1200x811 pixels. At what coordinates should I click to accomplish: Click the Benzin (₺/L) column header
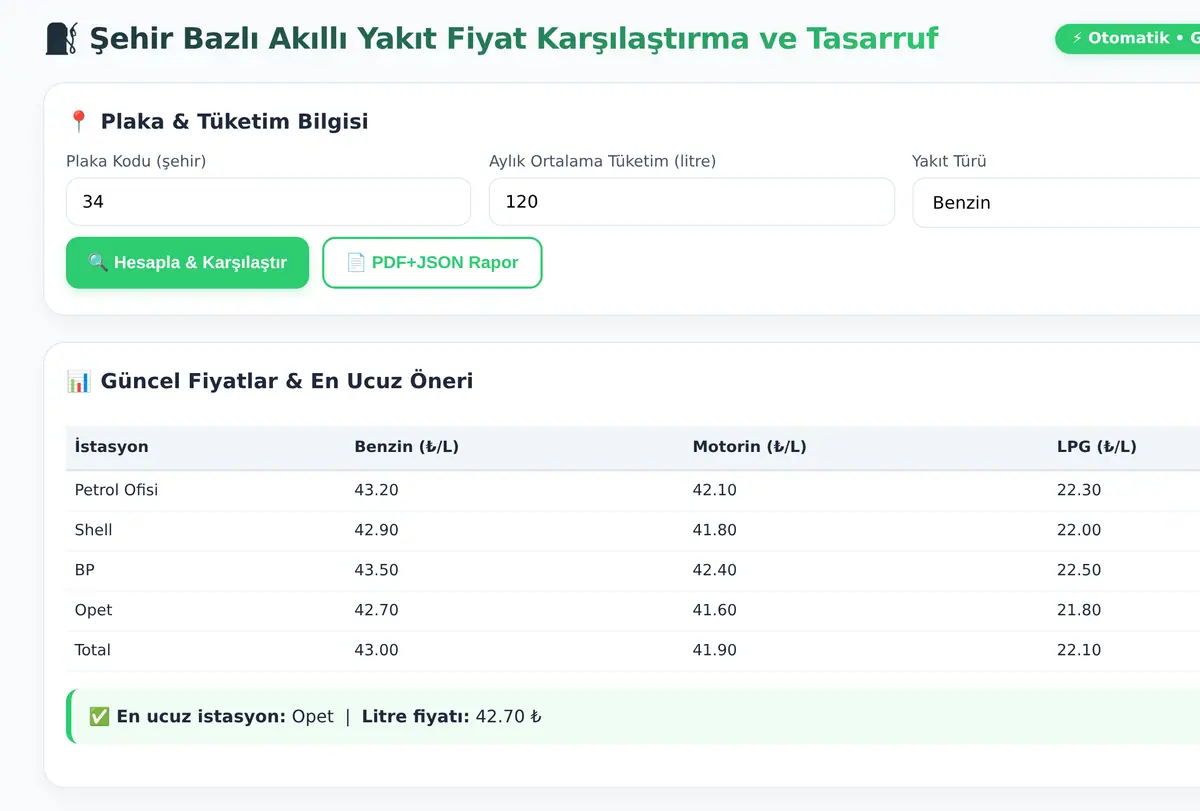406,447
